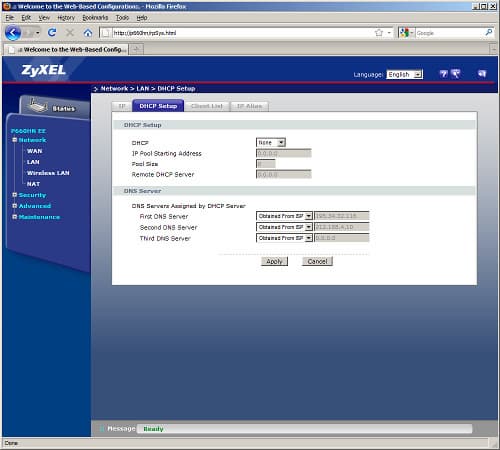This screenshot has height=450, width=500.
Task: Open the View menu
Action: pyautogui.click(x=44, y=18)
